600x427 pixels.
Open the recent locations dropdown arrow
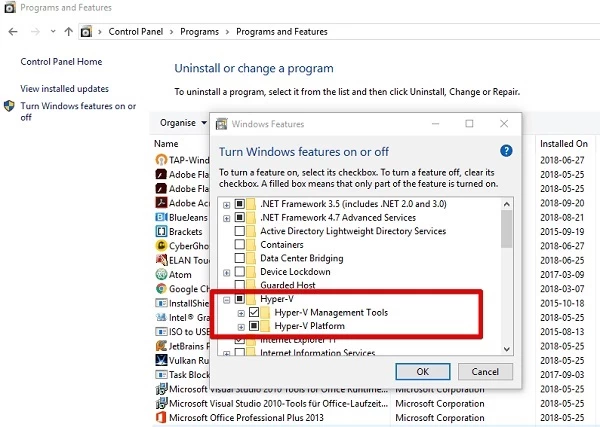pyautogui.click(x=53, y=31)
